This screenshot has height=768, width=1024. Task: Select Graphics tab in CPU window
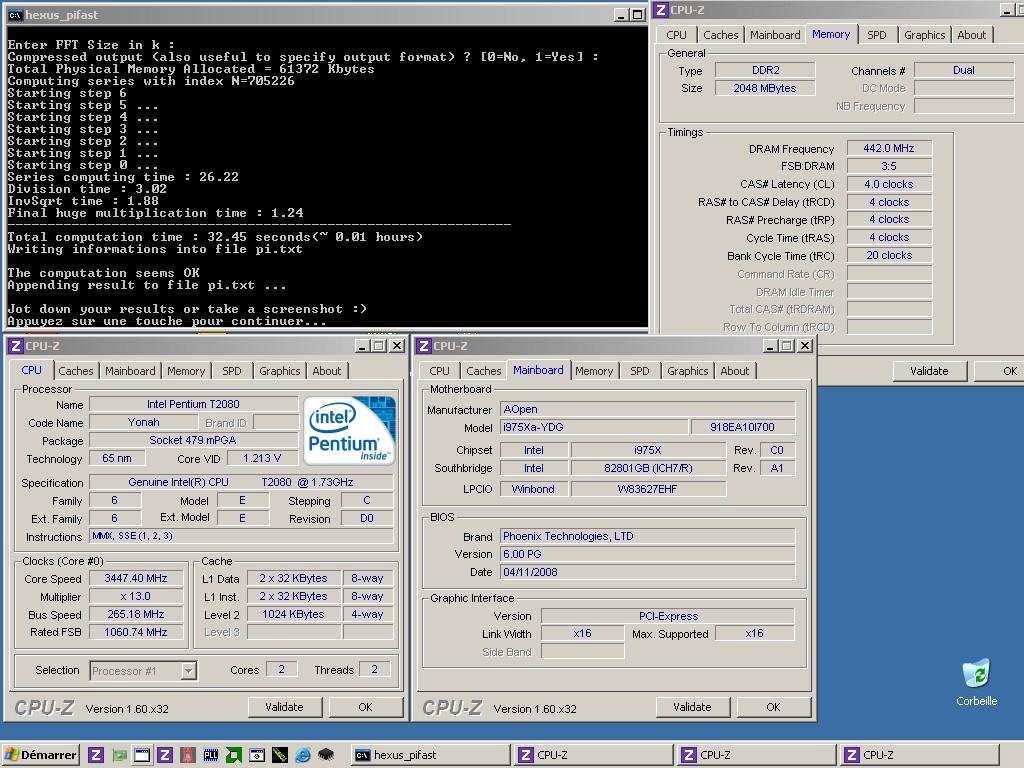(x=280, y=371)
